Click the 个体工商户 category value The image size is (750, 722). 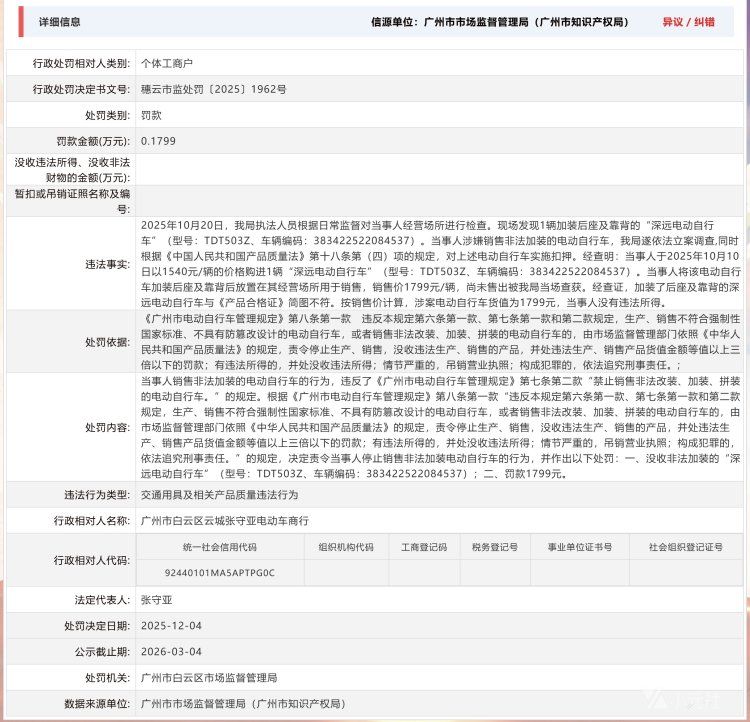click(x=166, y=63)
